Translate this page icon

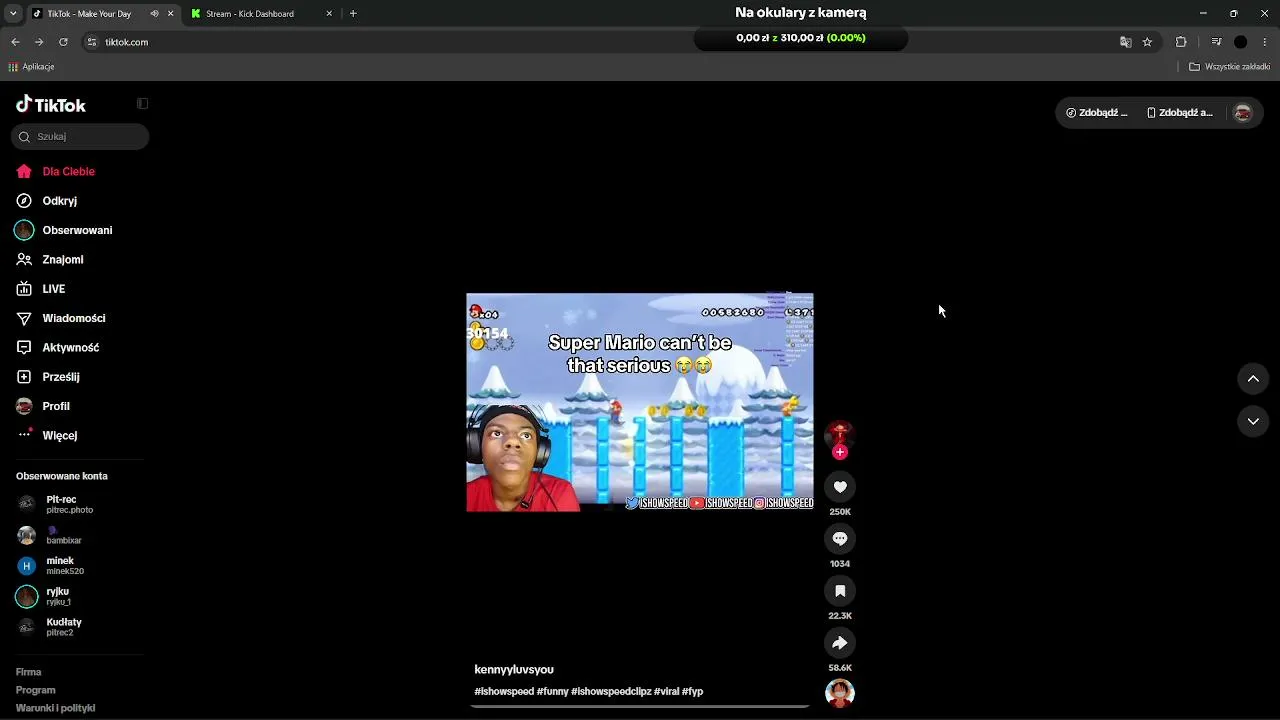click(1125, 42)
